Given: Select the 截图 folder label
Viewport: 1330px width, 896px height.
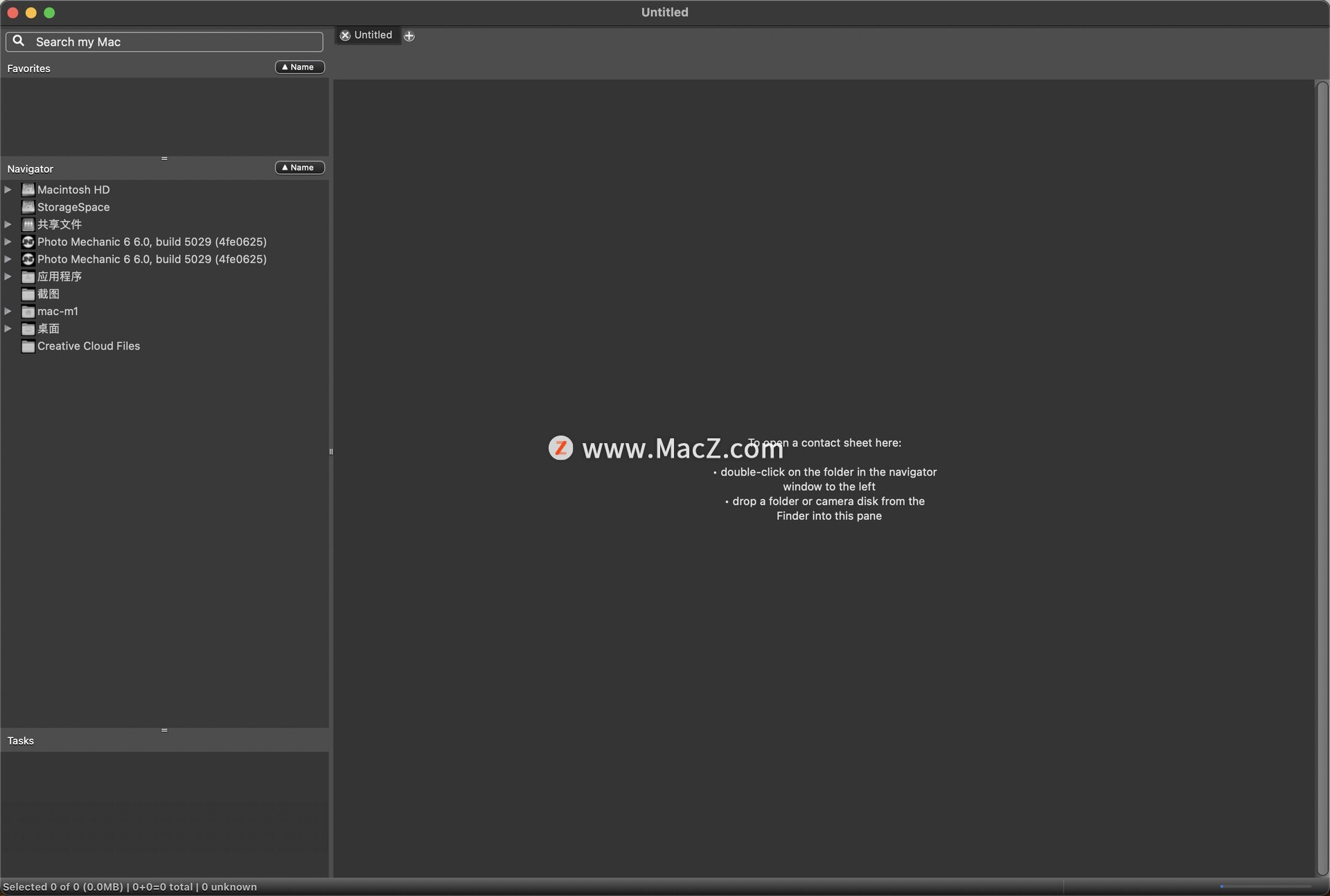Looking at the screenshot, I should tap(48, 294).
